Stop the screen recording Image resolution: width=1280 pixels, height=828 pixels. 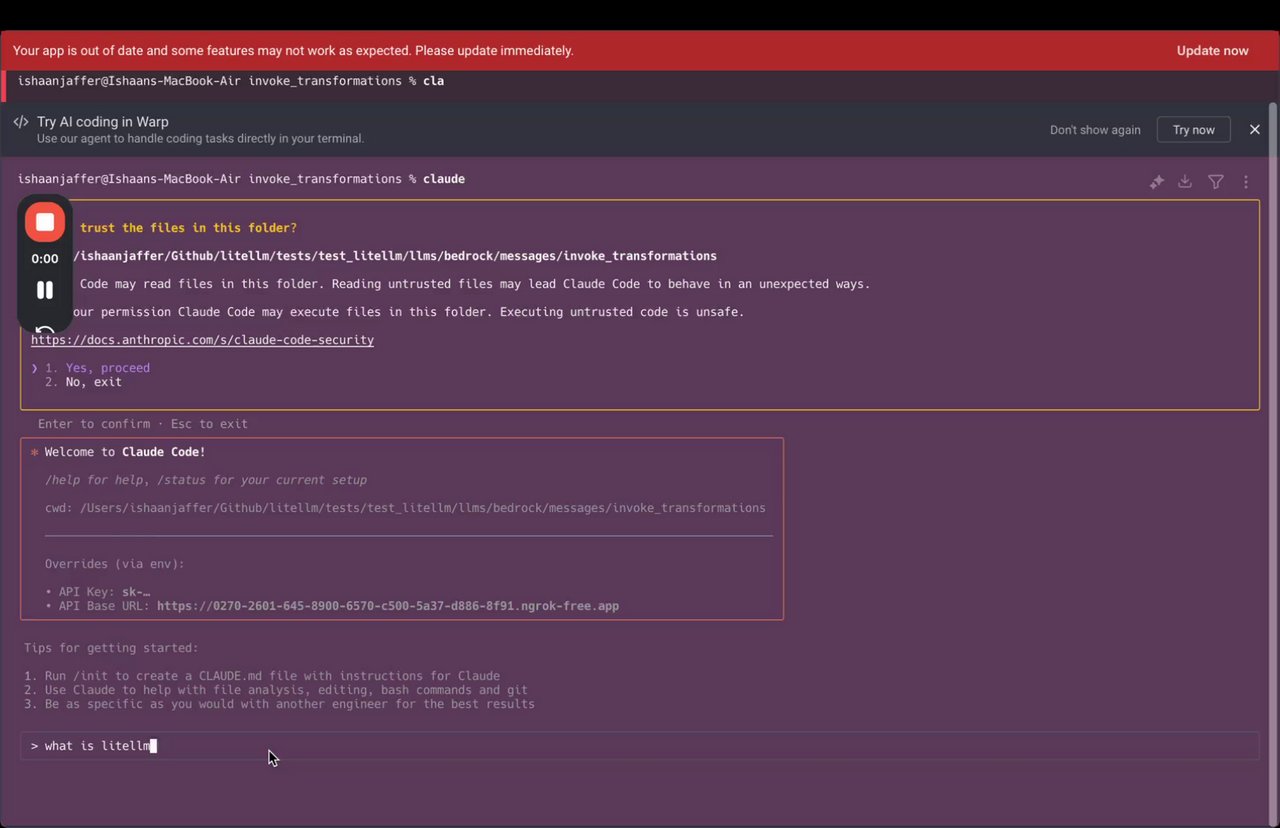[45, 222]
